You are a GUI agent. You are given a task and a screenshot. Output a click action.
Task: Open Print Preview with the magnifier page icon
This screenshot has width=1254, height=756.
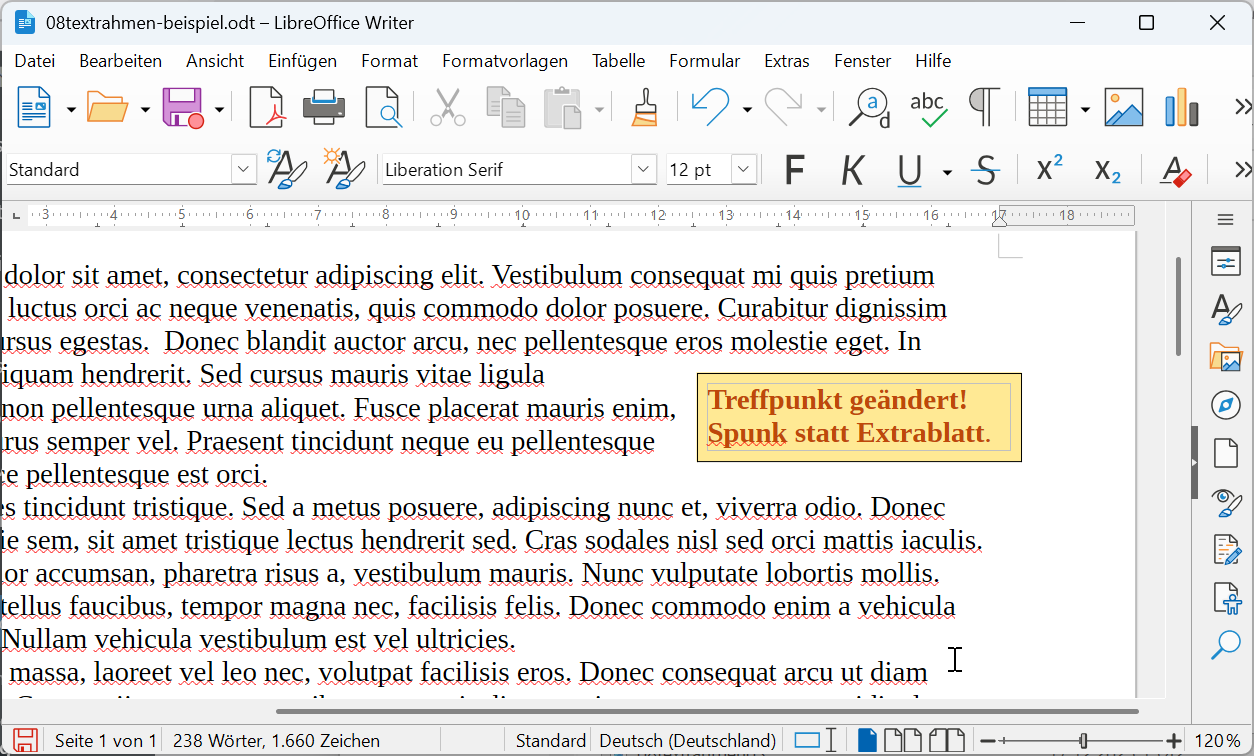(x=382, y=108)
